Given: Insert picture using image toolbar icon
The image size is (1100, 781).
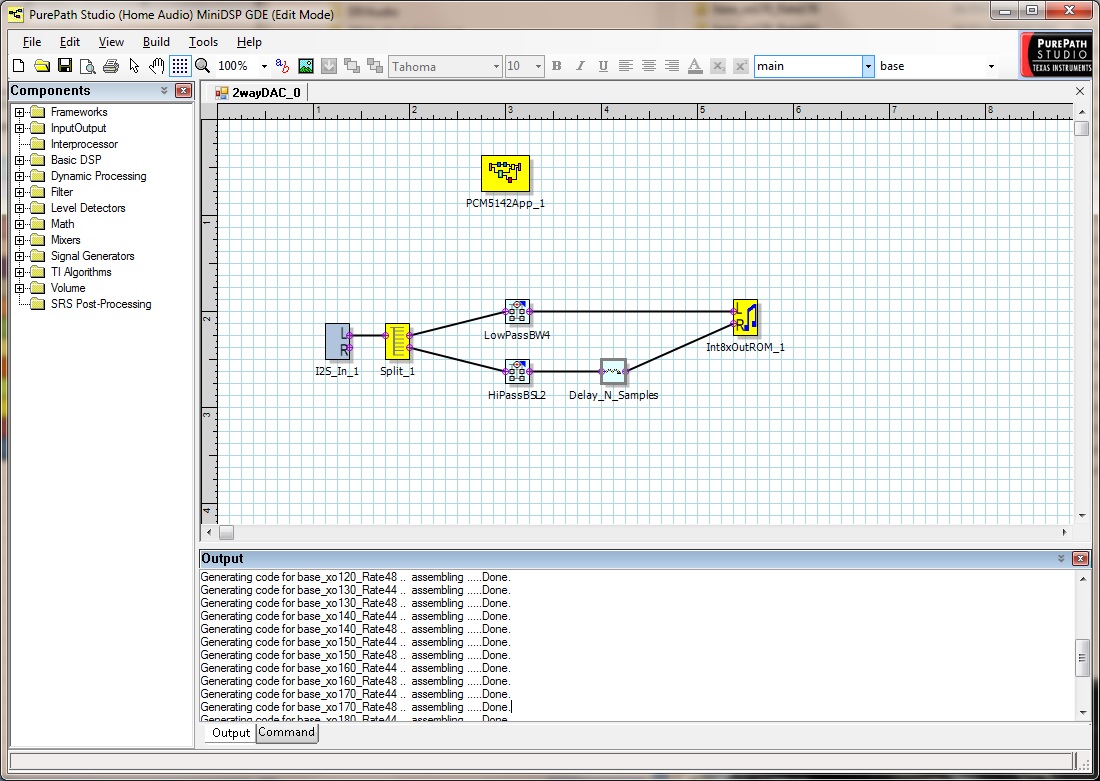Looking at the screenshot, I should point(306,66).
